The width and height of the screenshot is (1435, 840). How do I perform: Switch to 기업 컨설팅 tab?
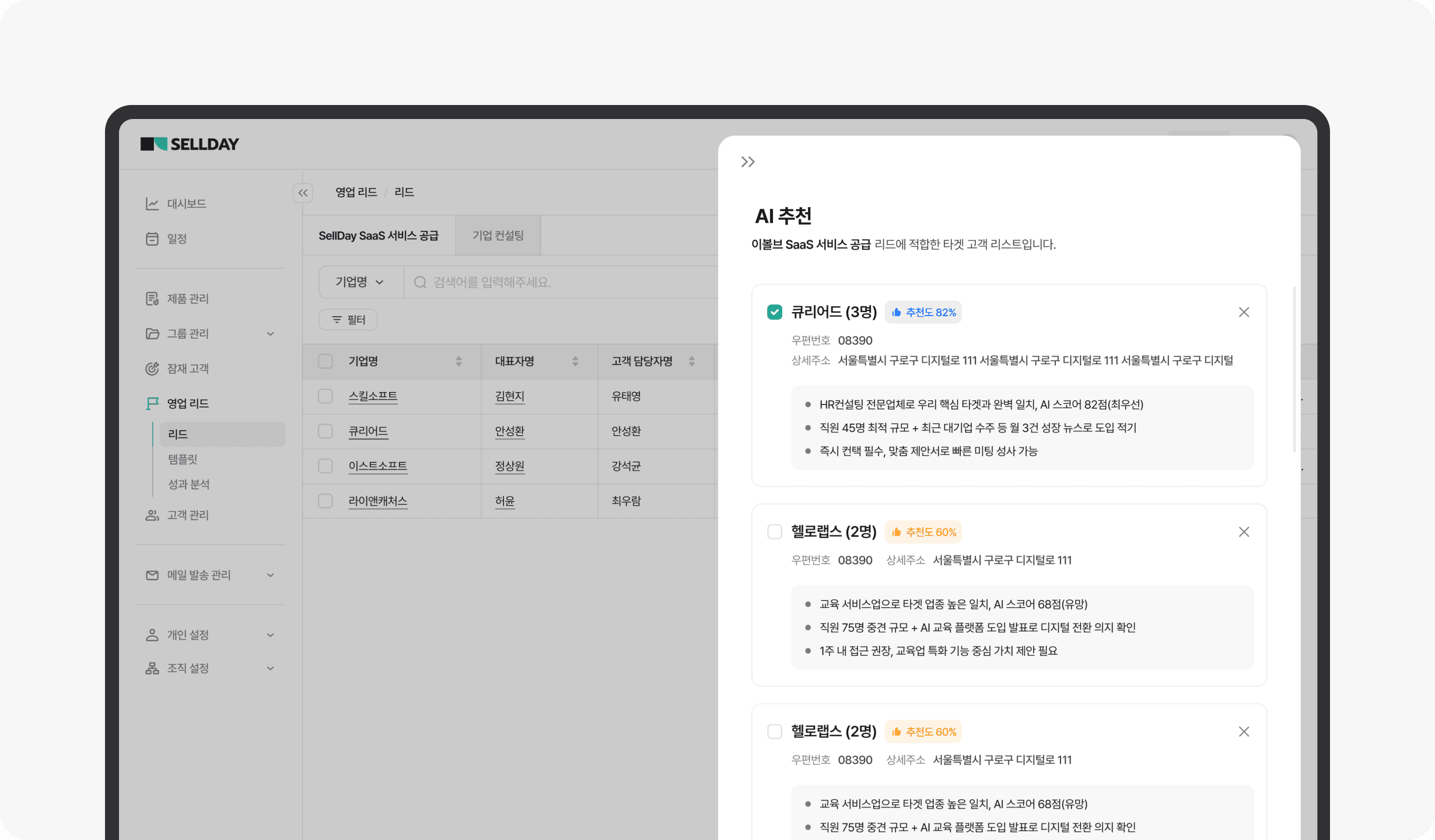[498, 236]
